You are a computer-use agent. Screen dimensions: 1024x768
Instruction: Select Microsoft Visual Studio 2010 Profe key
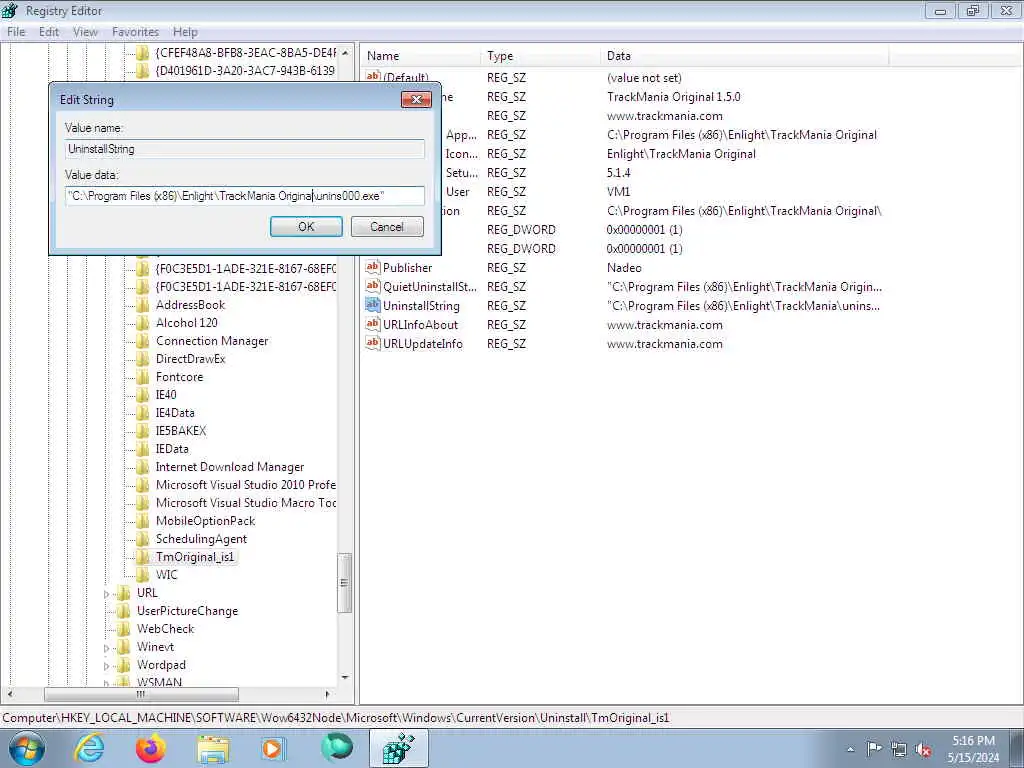coord(246,485)
